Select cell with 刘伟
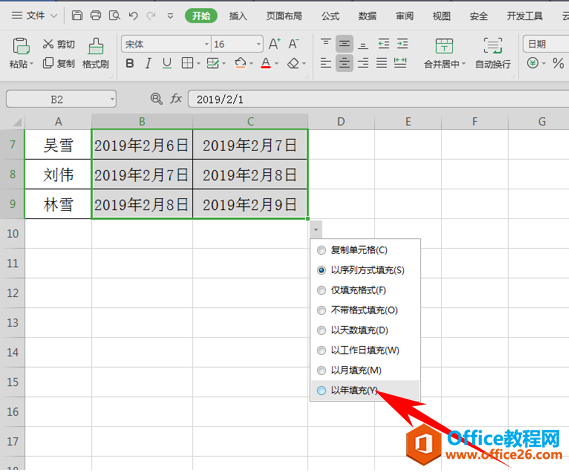 [x=58, y=175]
